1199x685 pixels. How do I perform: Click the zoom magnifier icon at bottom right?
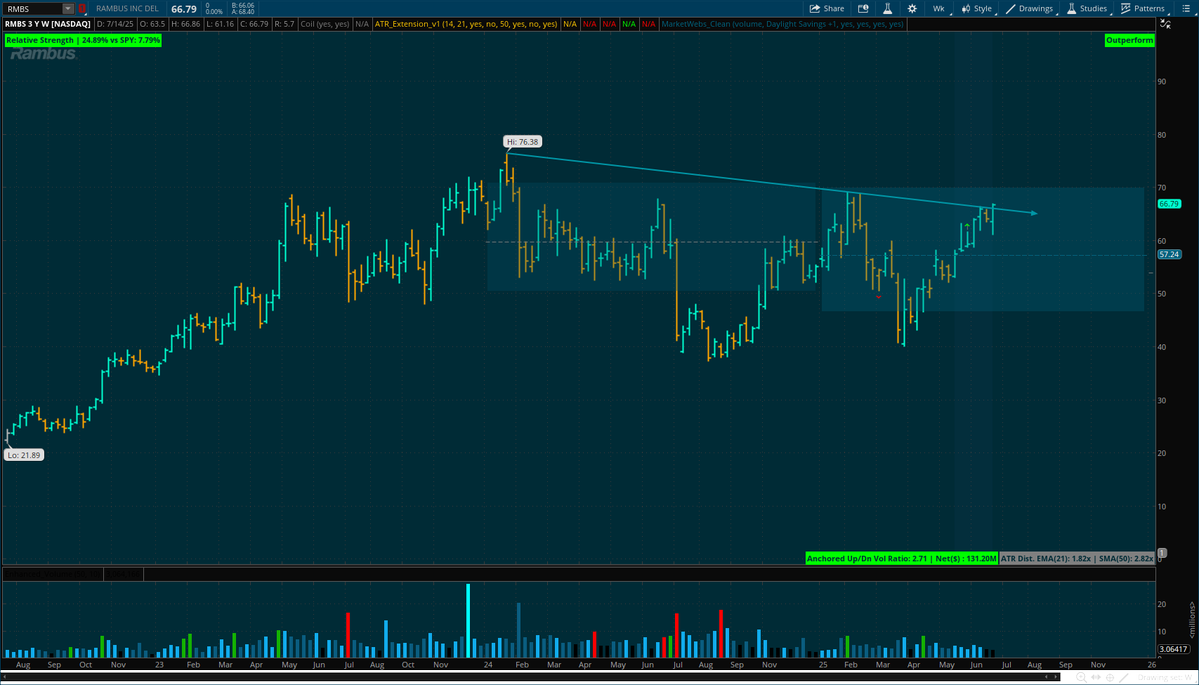pyautogui.click(x=1081, y=677)
